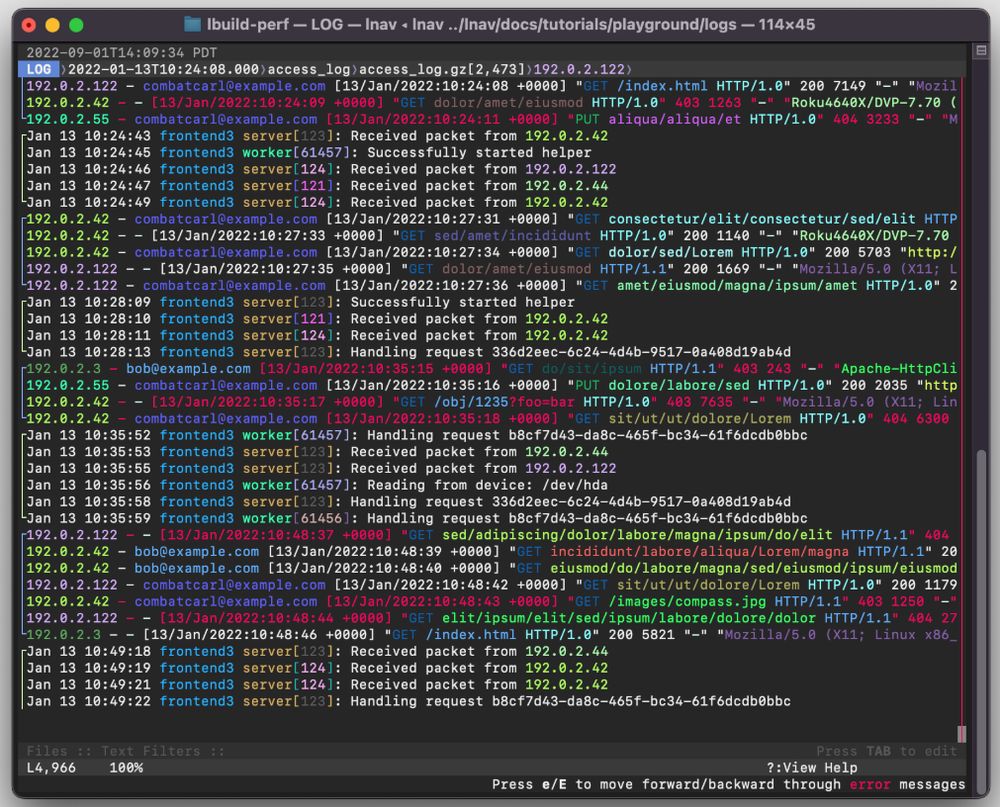
Task: Select the access_log breadcrumb segment
Action: [x=309, y=69]
